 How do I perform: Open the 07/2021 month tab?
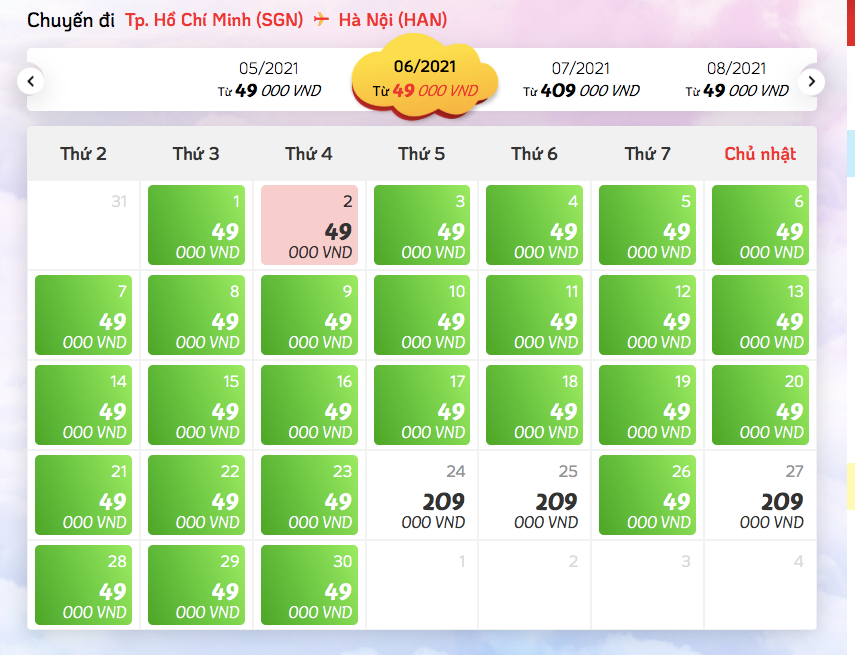[581, 80]
